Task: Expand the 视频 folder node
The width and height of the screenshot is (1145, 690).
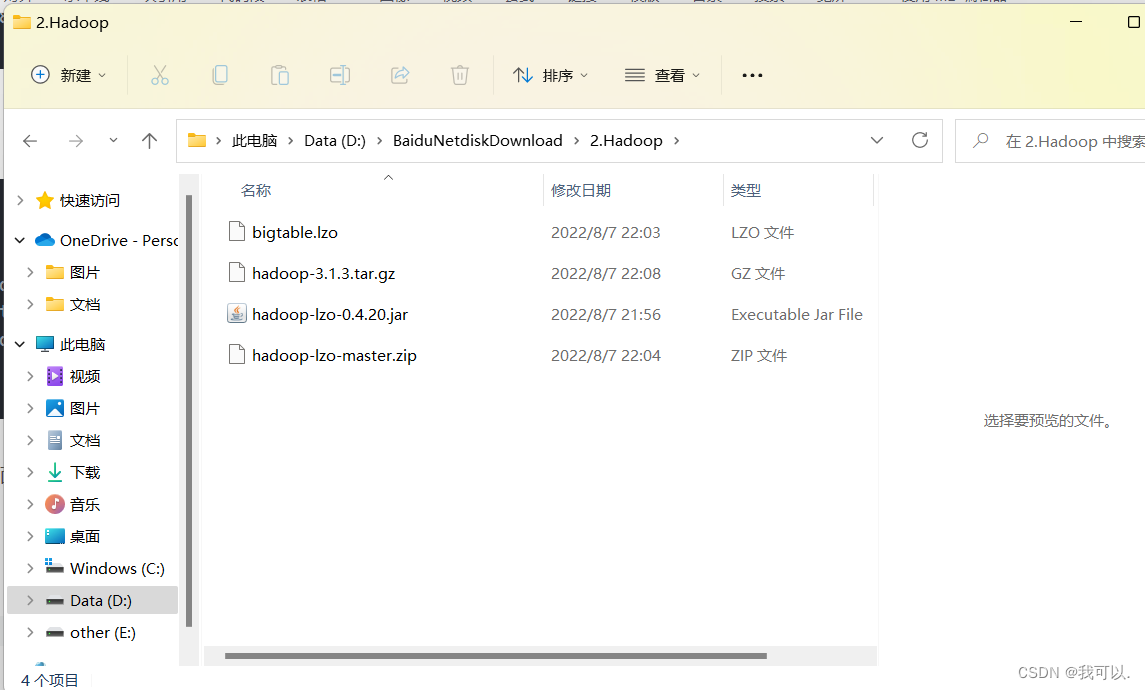Action: click(x=30, y=376)
